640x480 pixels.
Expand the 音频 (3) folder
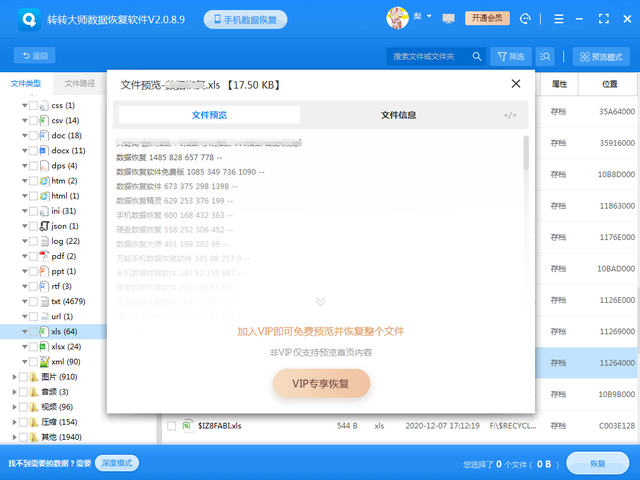click(15, 392)
